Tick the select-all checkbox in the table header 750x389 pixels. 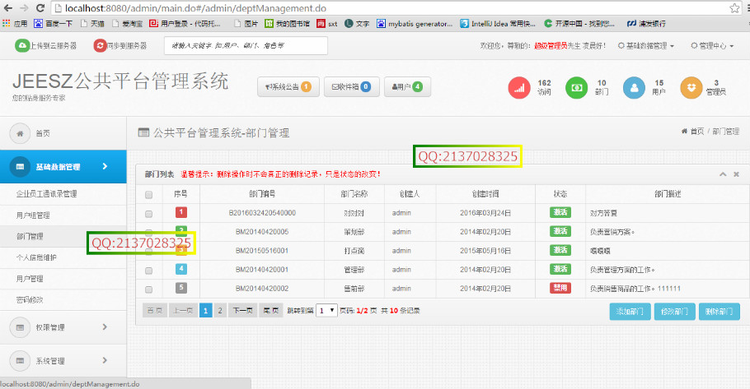[149, 195]
